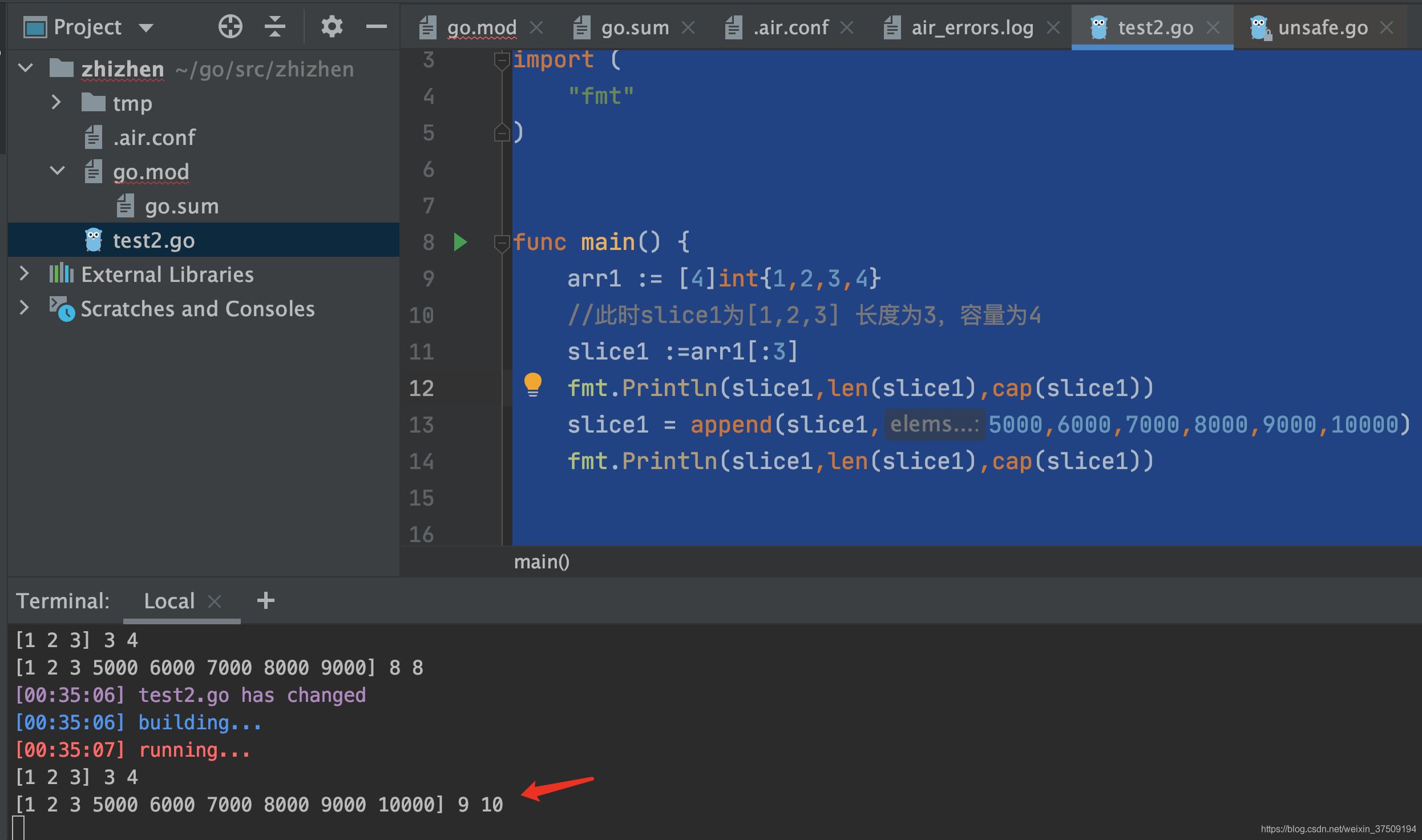The image size is (1422, 840).
Task: Hide the Project panel with minus icon
Action: tap(376, 26)
